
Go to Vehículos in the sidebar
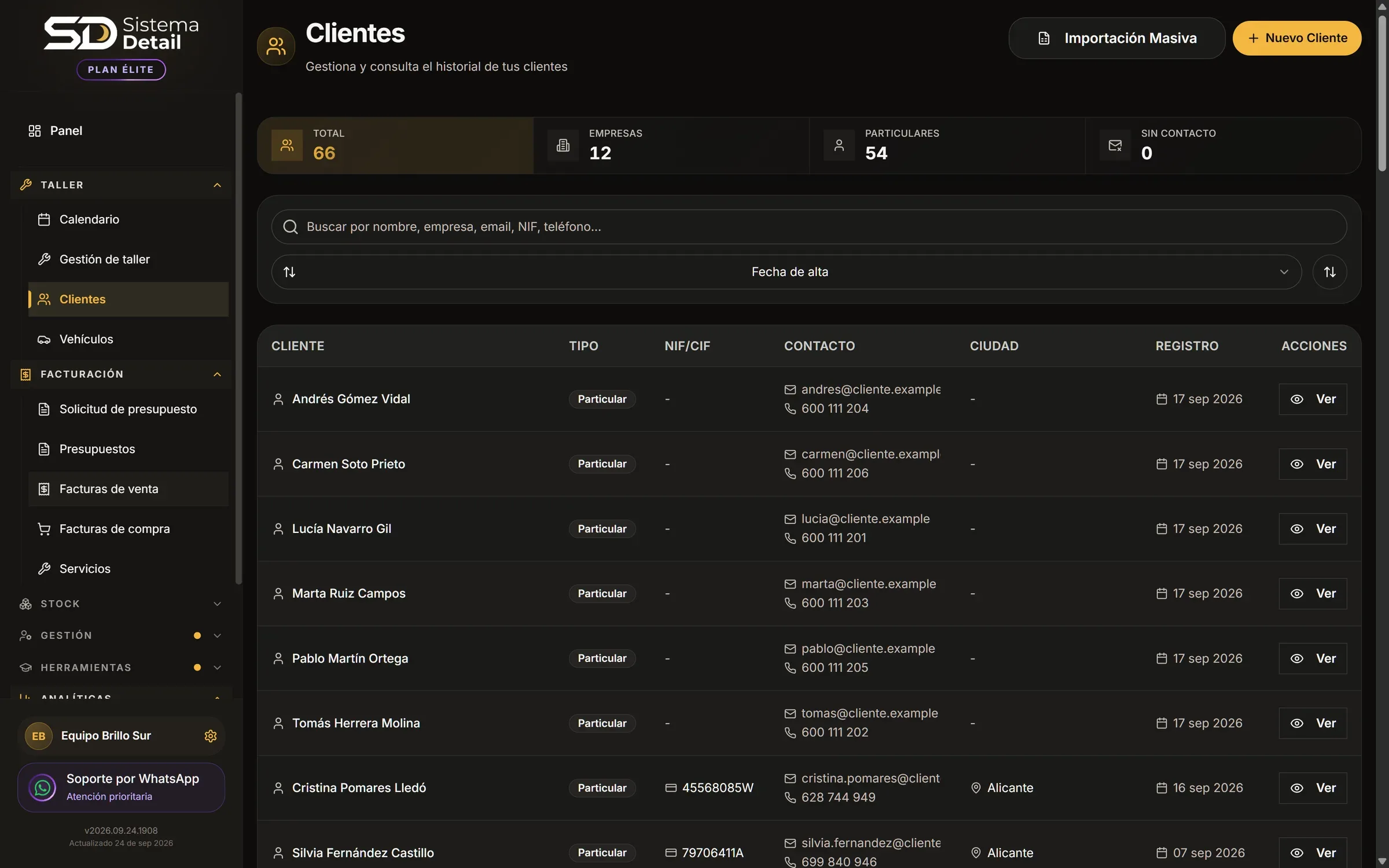pyautogui.click(x=128, y=339)
